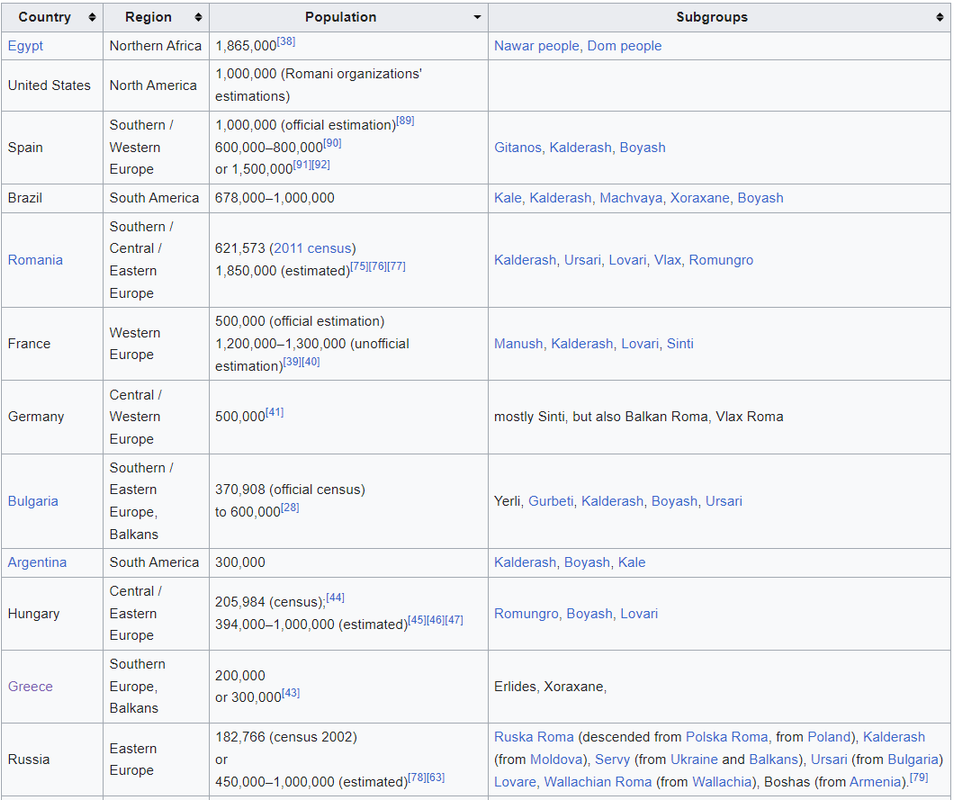Image resolution: width=954 pixels, height=800 pixels.
Task: Select the mostly Sinti subgroup cell
Action: tap(719, 417)
